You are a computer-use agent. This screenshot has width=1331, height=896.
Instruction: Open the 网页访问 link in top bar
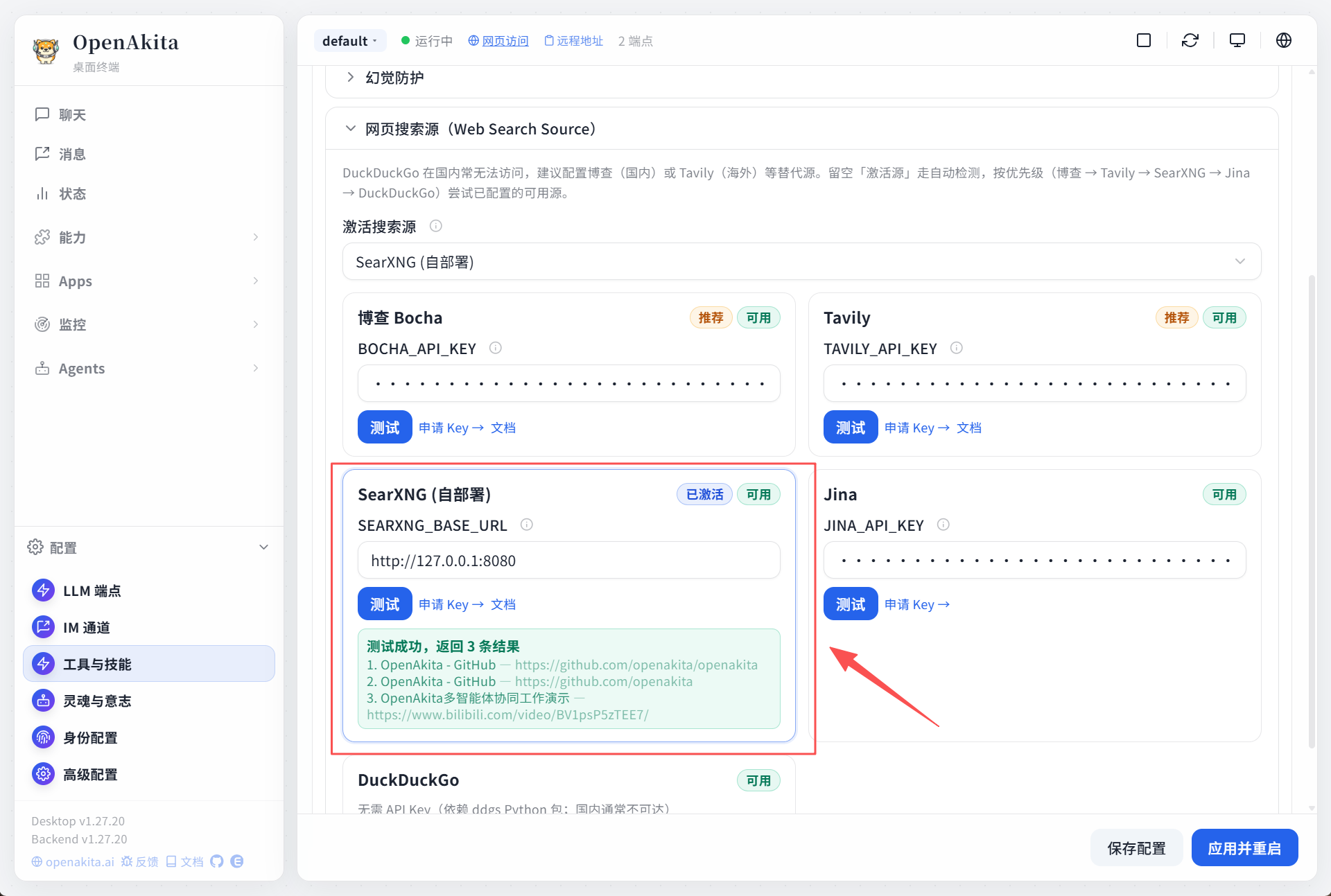498,41
